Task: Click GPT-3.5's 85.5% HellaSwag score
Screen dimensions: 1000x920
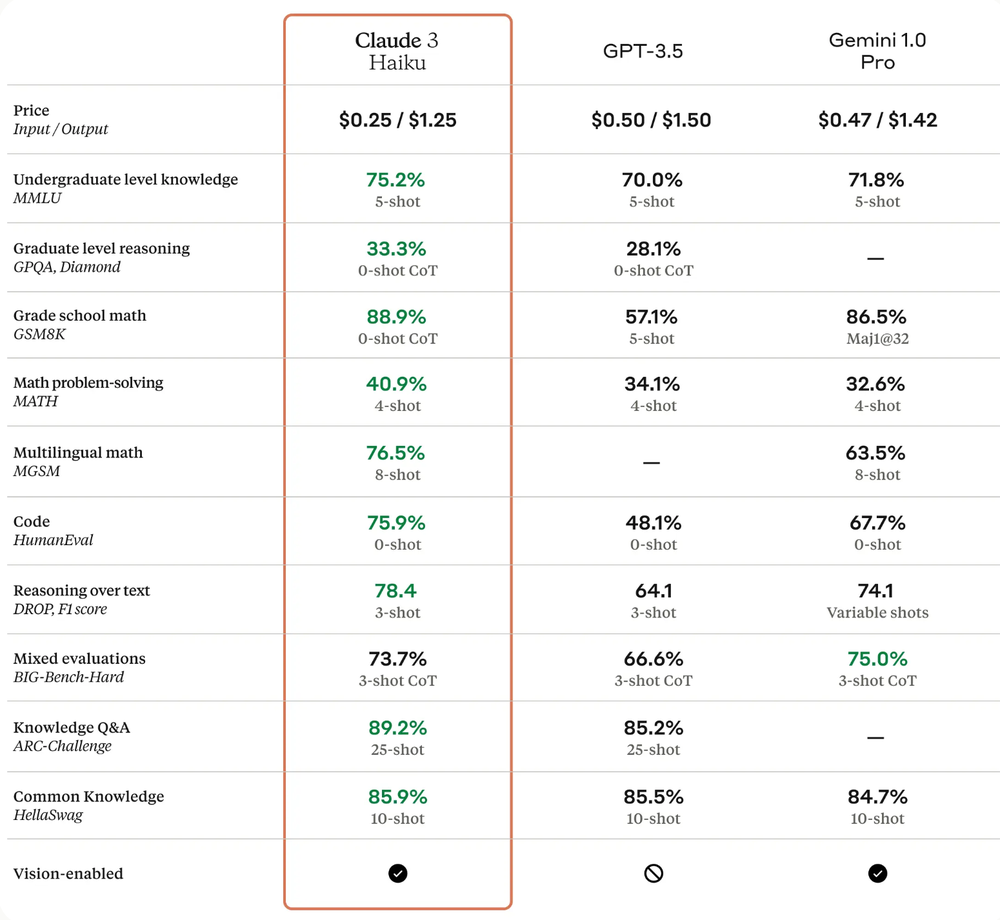Action: [653, 797]
